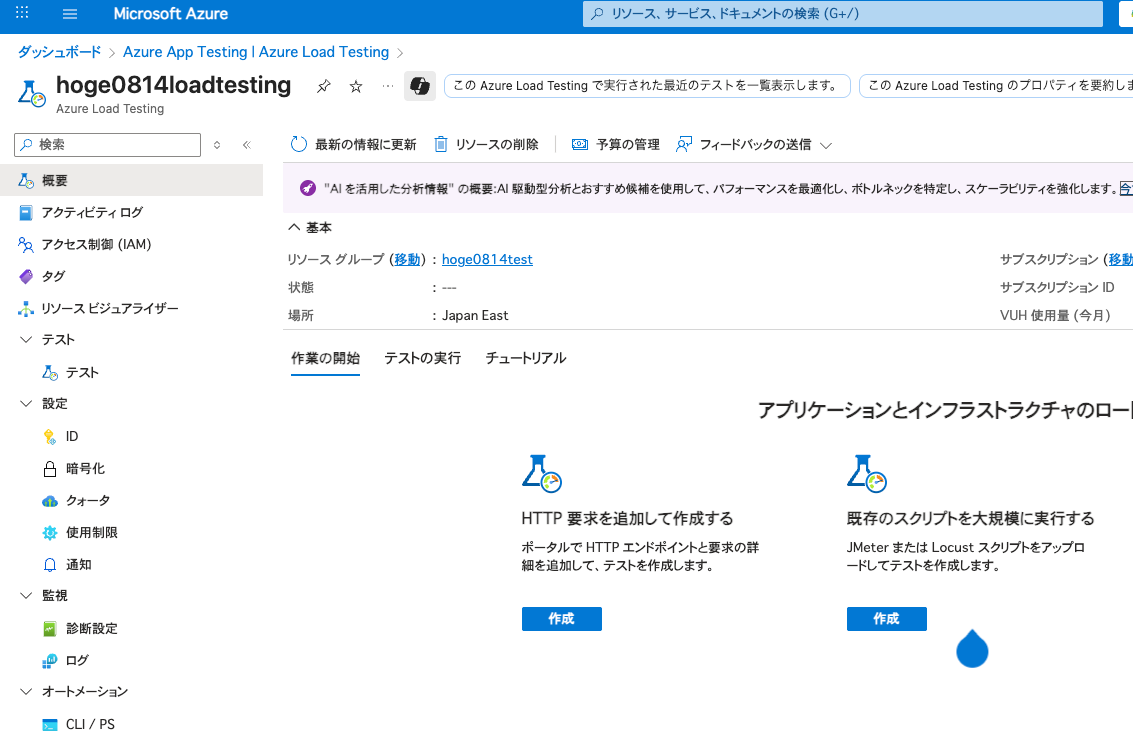This screenshot has width=1133, height=736.
Task: Click the Load Testing flask icon beside the resource title
Action: tap(31, 93)
